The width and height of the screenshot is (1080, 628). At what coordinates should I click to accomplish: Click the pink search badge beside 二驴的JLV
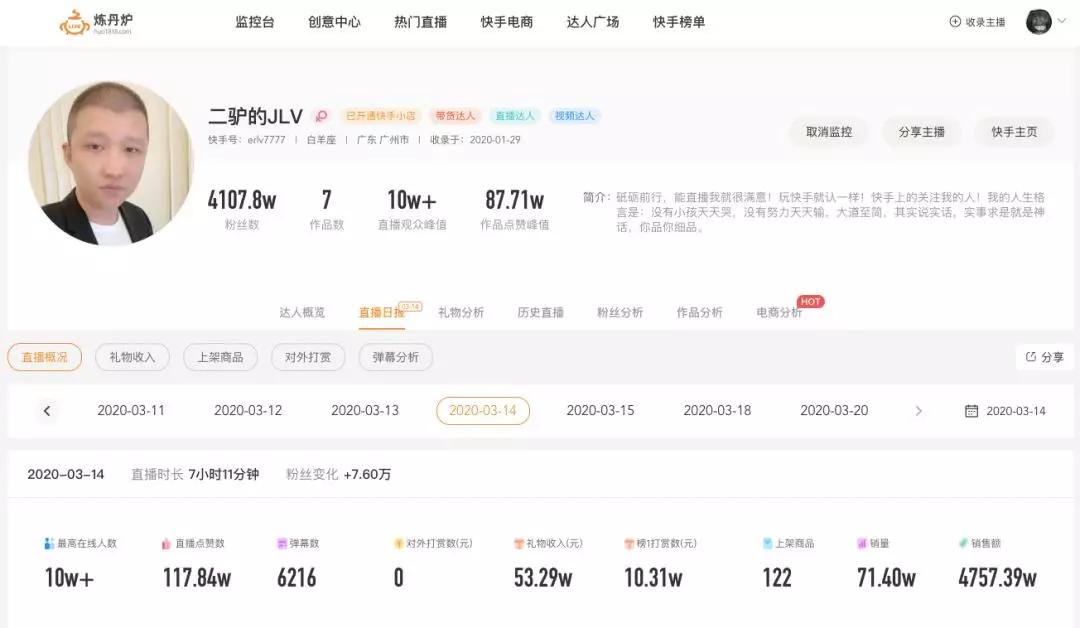point(321,116)
